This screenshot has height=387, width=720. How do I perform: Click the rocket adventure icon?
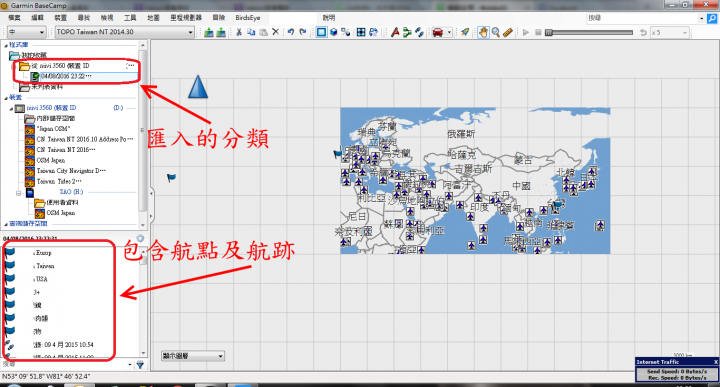(465, 32)
